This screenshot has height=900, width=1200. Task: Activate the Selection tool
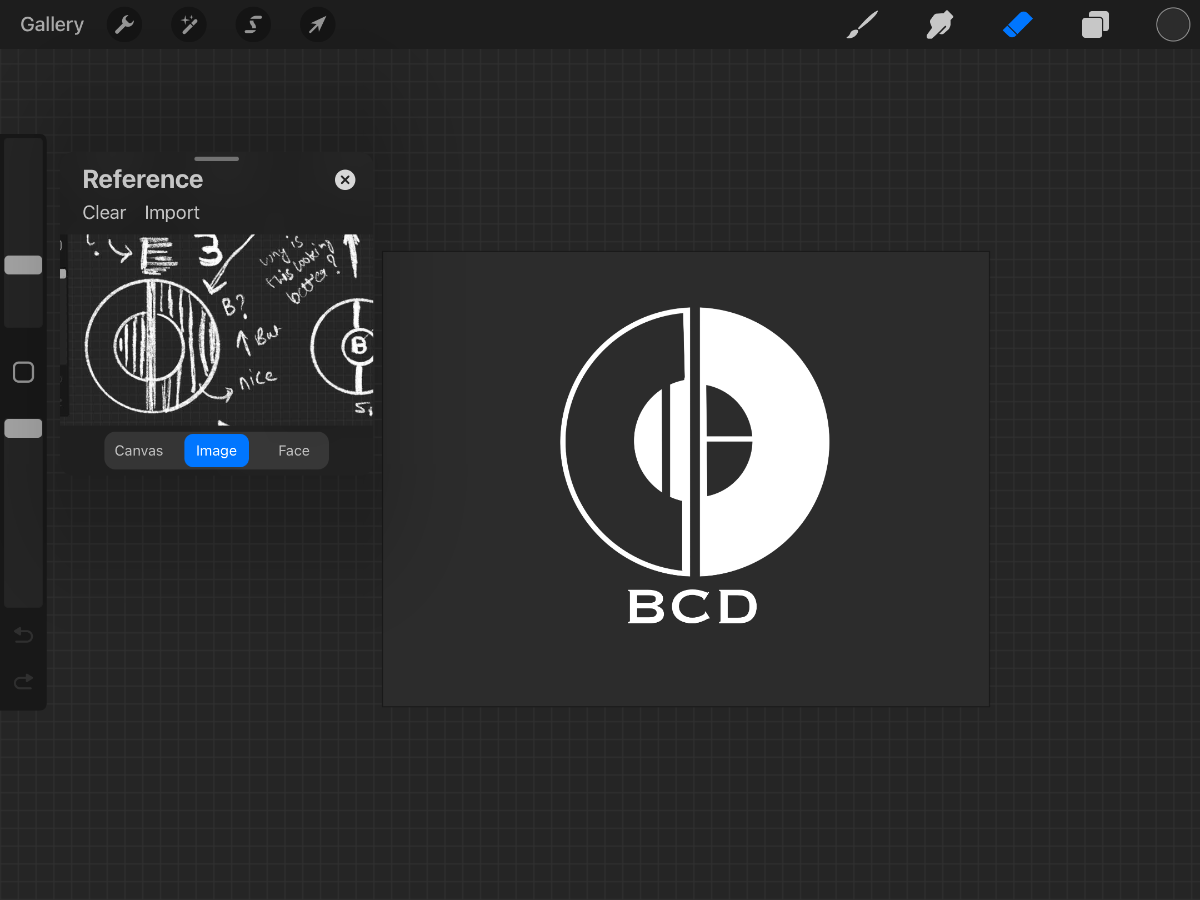253,25
